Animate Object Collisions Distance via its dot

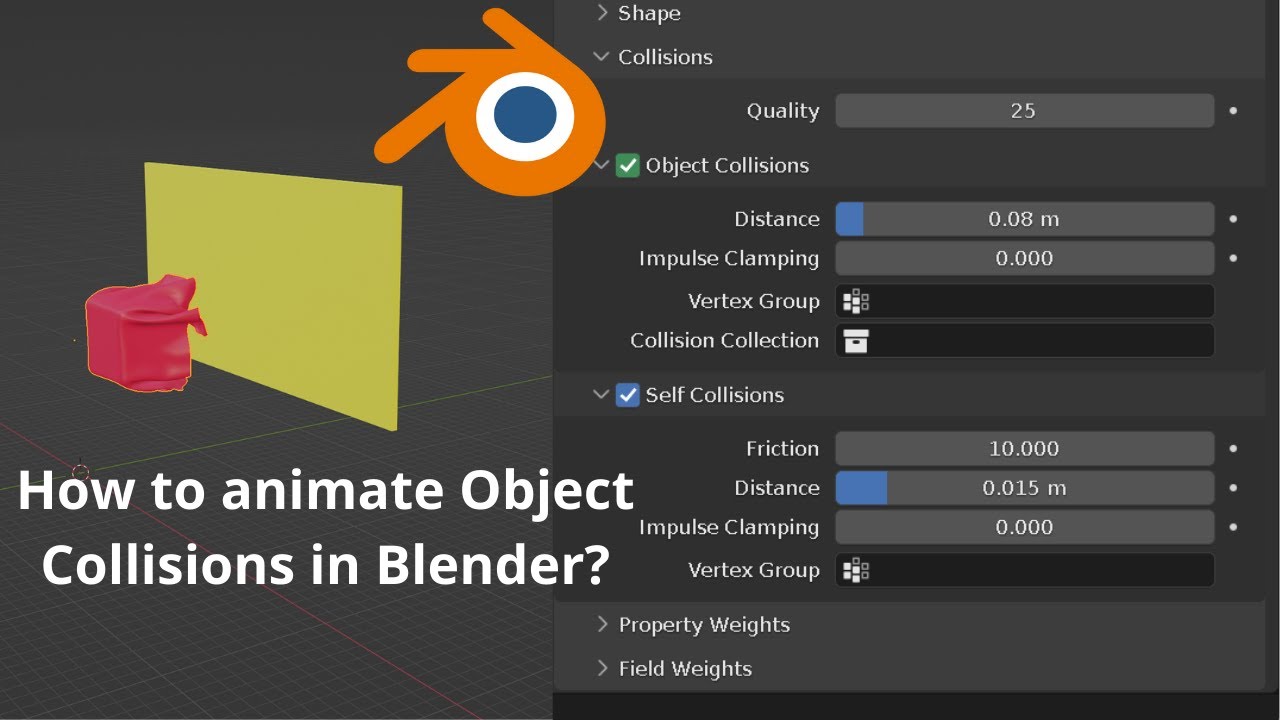pos(1233,219)
